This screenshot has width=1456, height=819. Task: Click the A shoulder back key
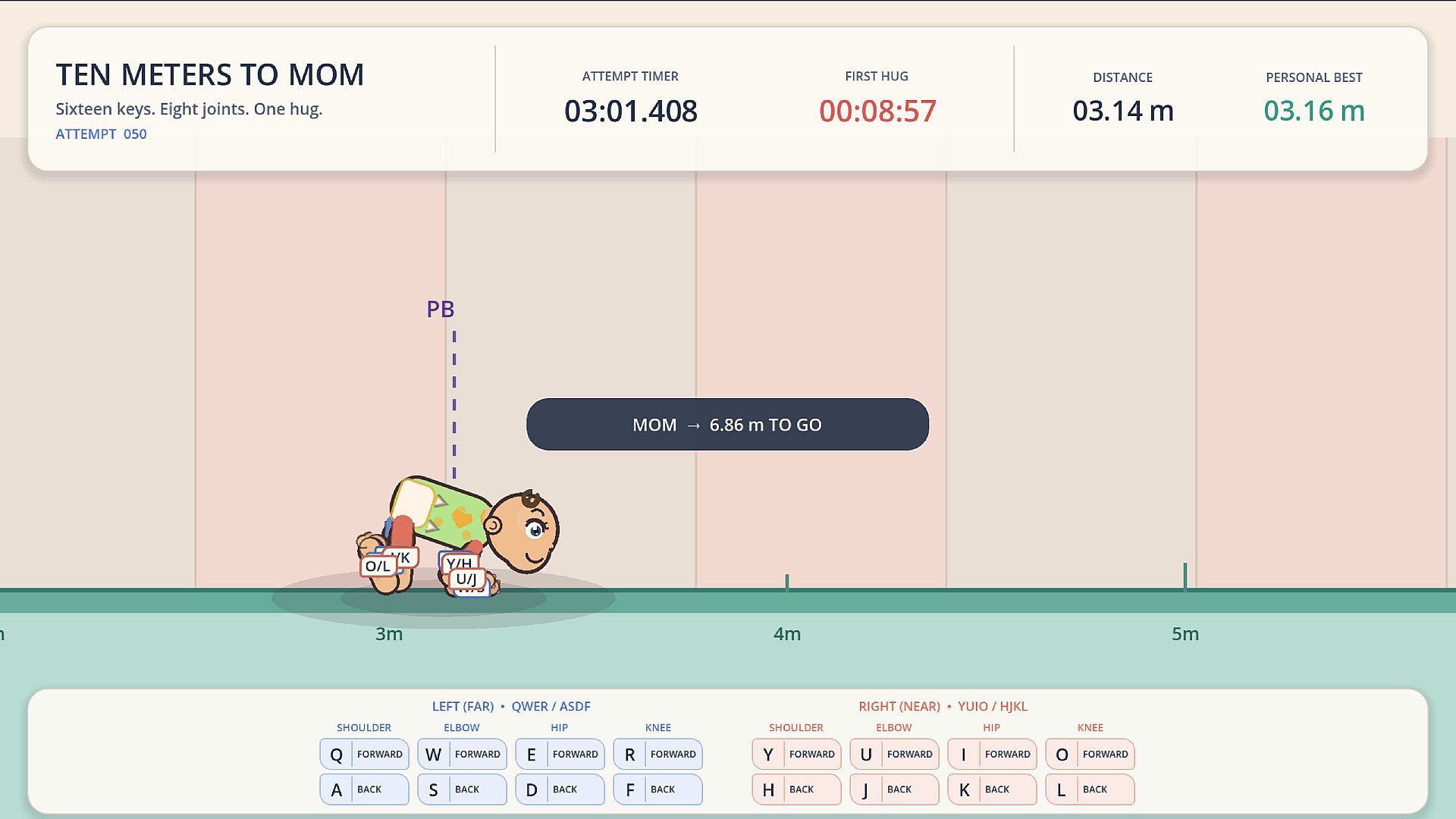(x=364, y=789)
